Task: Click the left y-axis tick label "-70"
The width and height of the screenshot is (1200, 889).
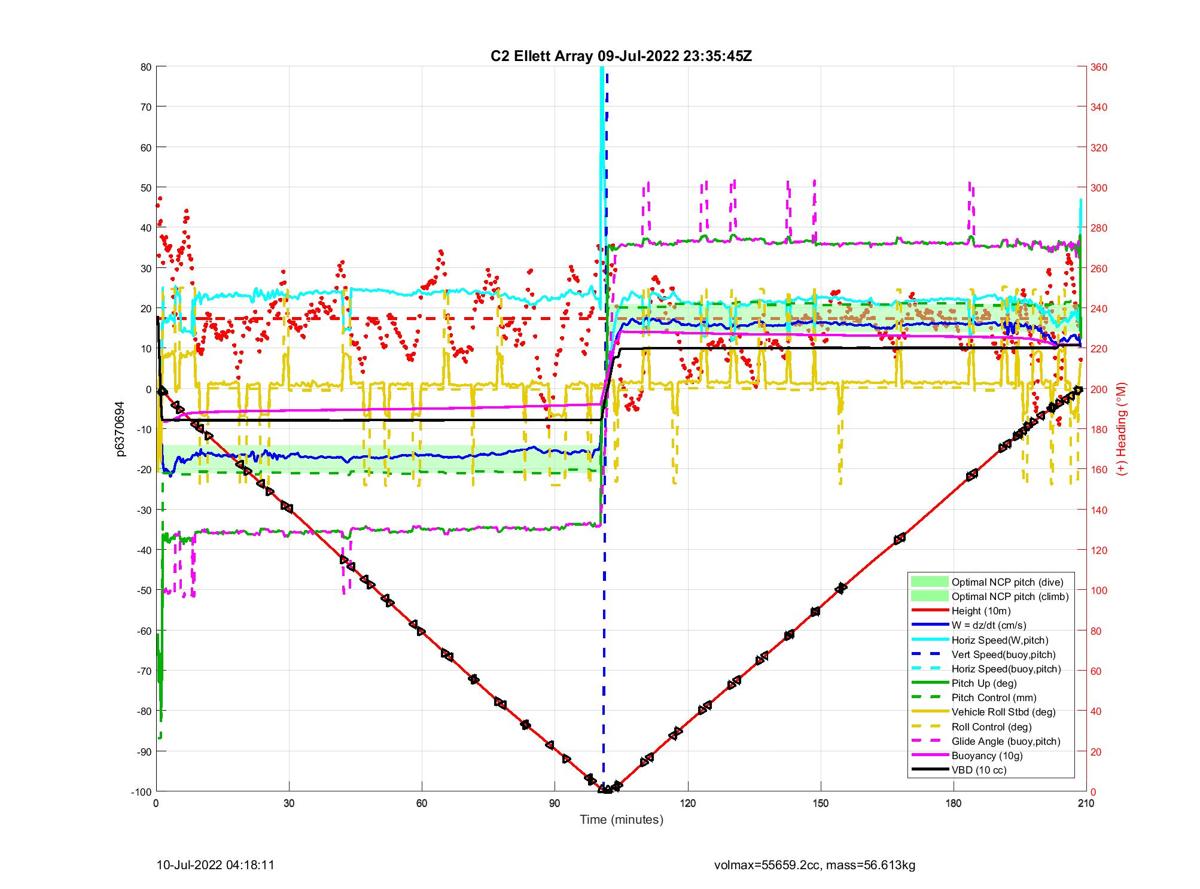Action: 142,671
